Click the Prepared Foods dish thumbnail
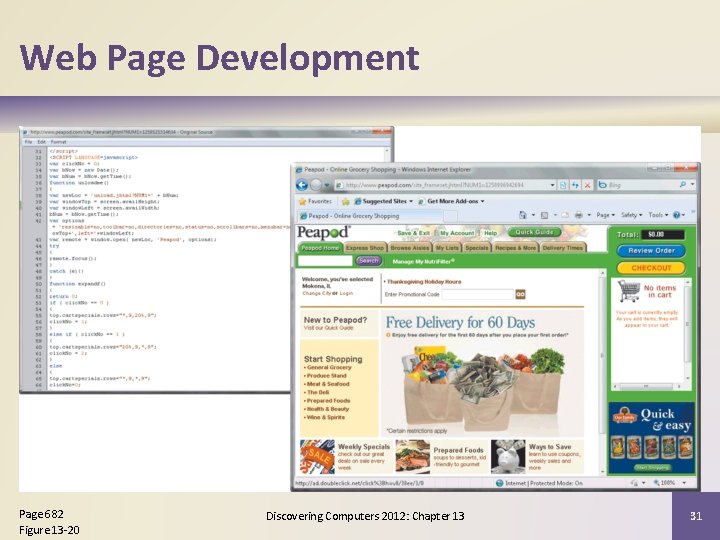The image size is (720, 540). pyautogui.click(x=413, y=457)
